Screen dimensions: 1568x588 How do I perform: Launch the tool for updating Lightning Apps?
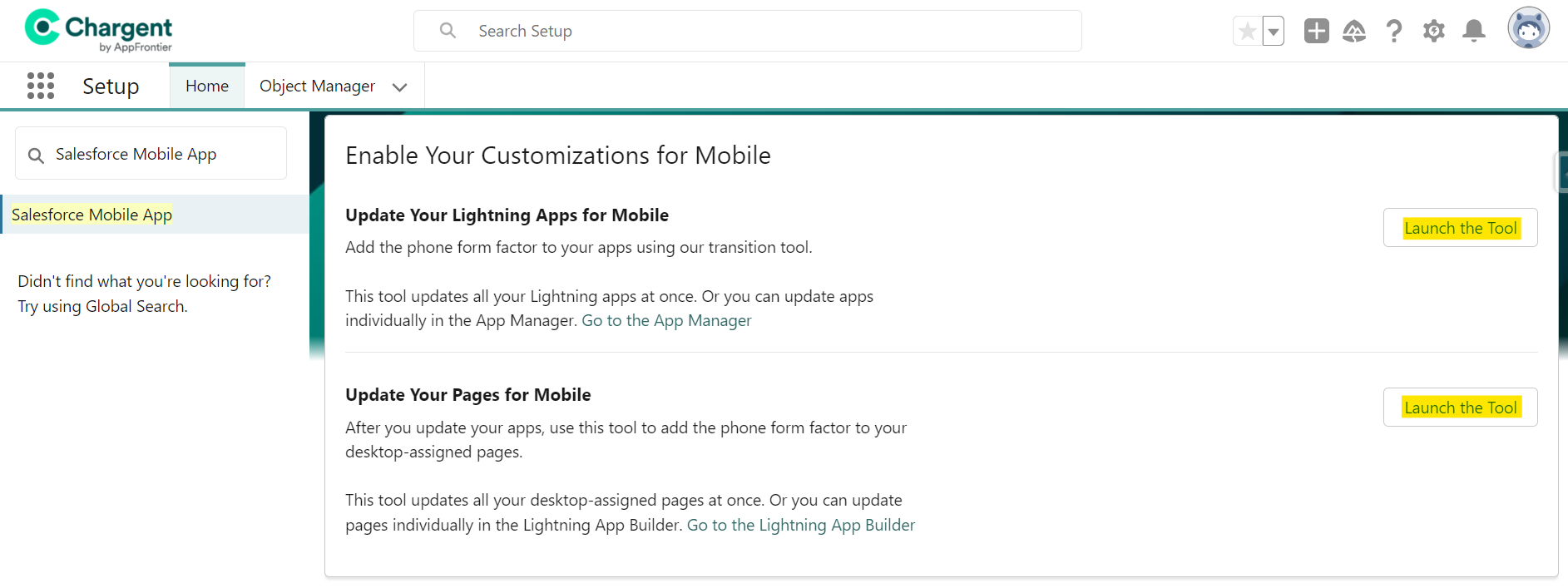pyautogui.click(x=1460, y=227)
